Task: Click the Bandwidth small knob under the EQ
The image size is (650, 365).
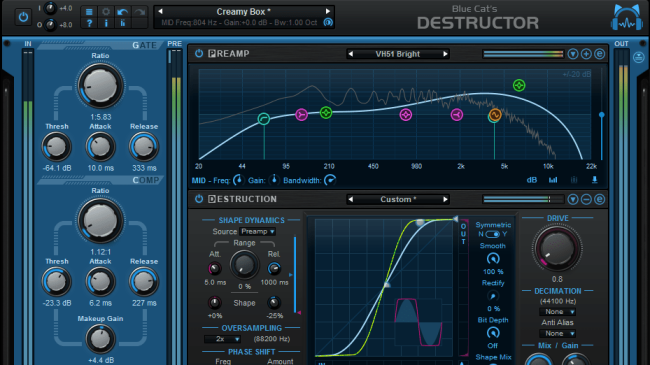Action: (330, 180)
